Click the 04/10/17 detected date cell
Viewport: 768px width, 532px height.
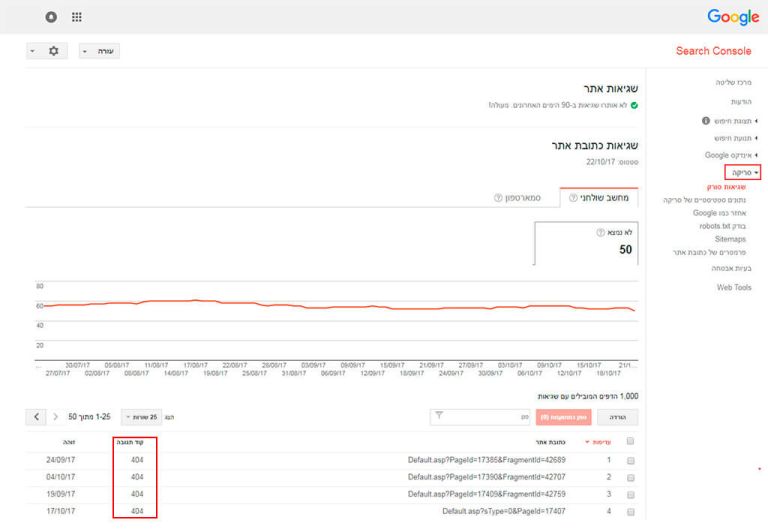61,477
